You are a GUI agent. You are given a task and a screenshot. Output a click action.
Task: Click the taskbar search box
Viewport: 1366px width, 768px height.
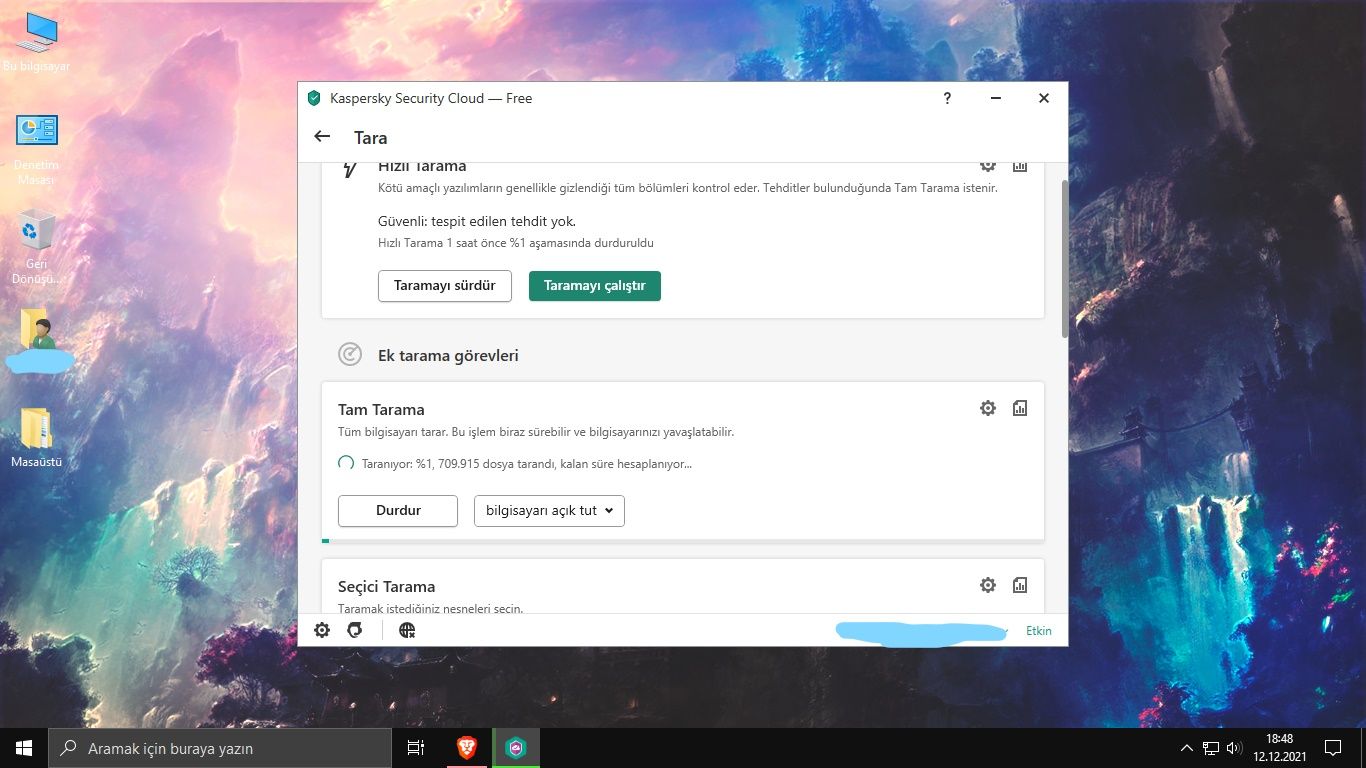(x=220, y=748)
